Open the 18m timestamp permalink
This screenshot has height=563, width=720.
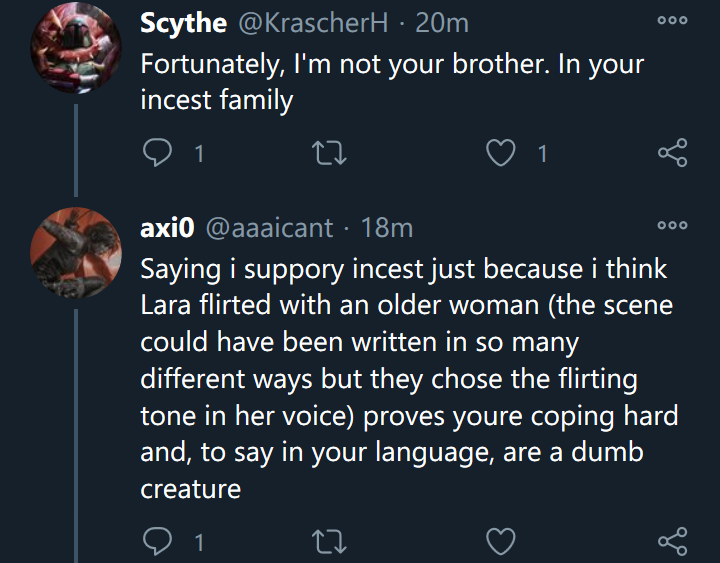(x=387, y=228)
